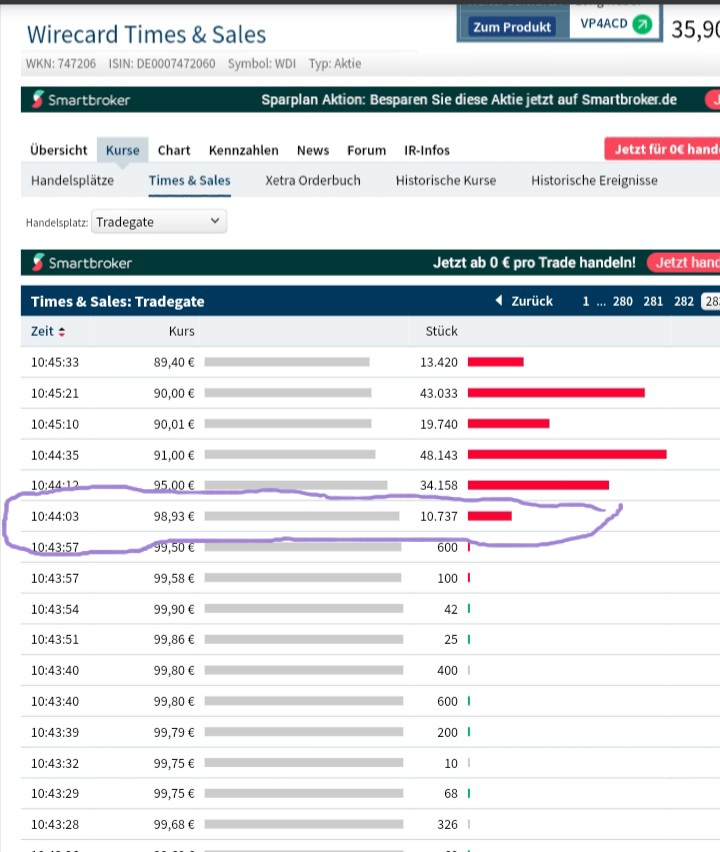Open the Xetra Orderbuch sub-tab
The height and width of the screenshot is (852, 720).
click(313, 181)
